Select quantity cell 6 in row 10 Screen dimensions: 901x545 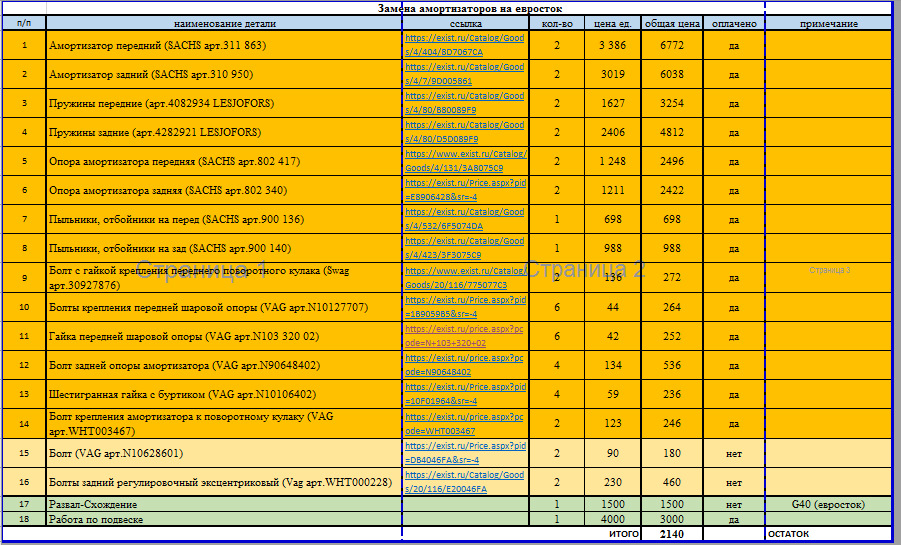coord(557,307)
